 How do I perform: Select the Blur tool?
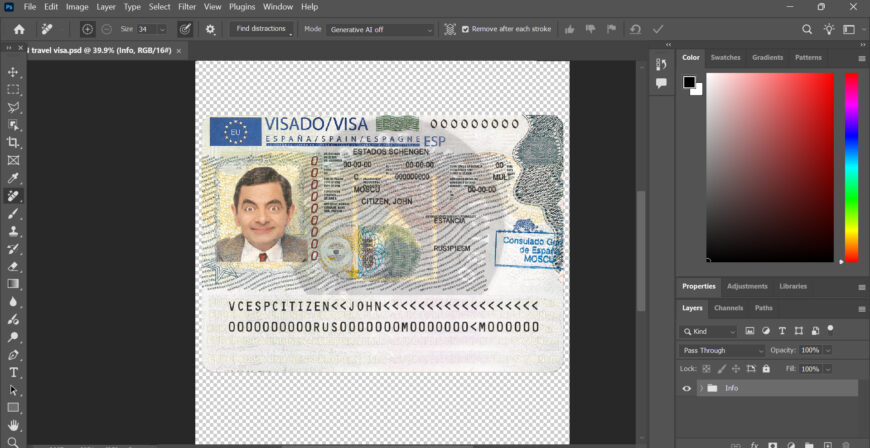click(x=13, y=301)
